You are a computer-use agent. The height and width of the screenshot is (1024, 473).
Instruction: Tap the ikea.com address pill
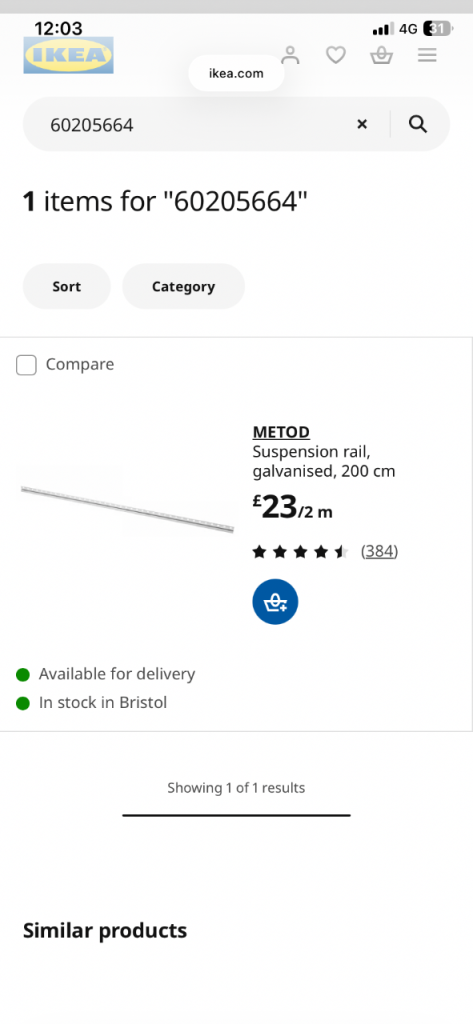pos(236,73)
